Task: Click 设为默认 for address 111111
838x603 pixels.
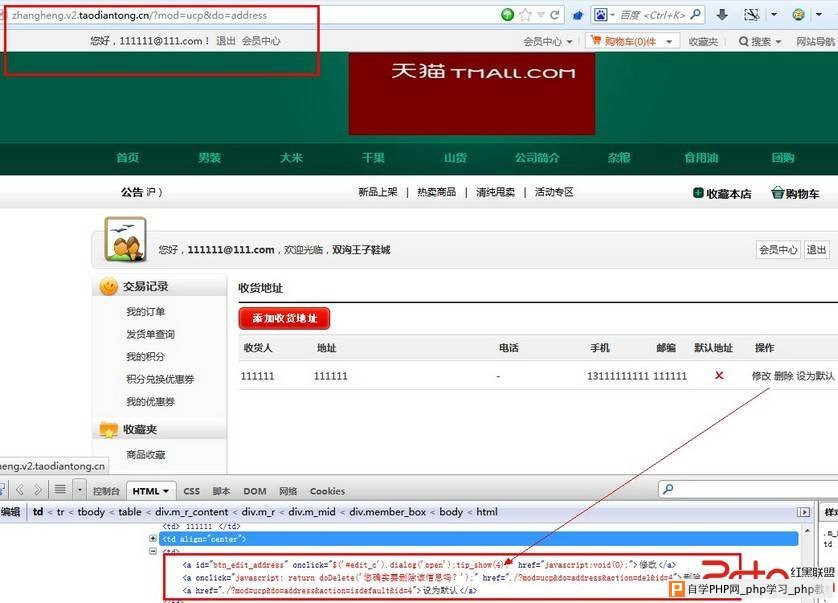Action: coord(815,376)
